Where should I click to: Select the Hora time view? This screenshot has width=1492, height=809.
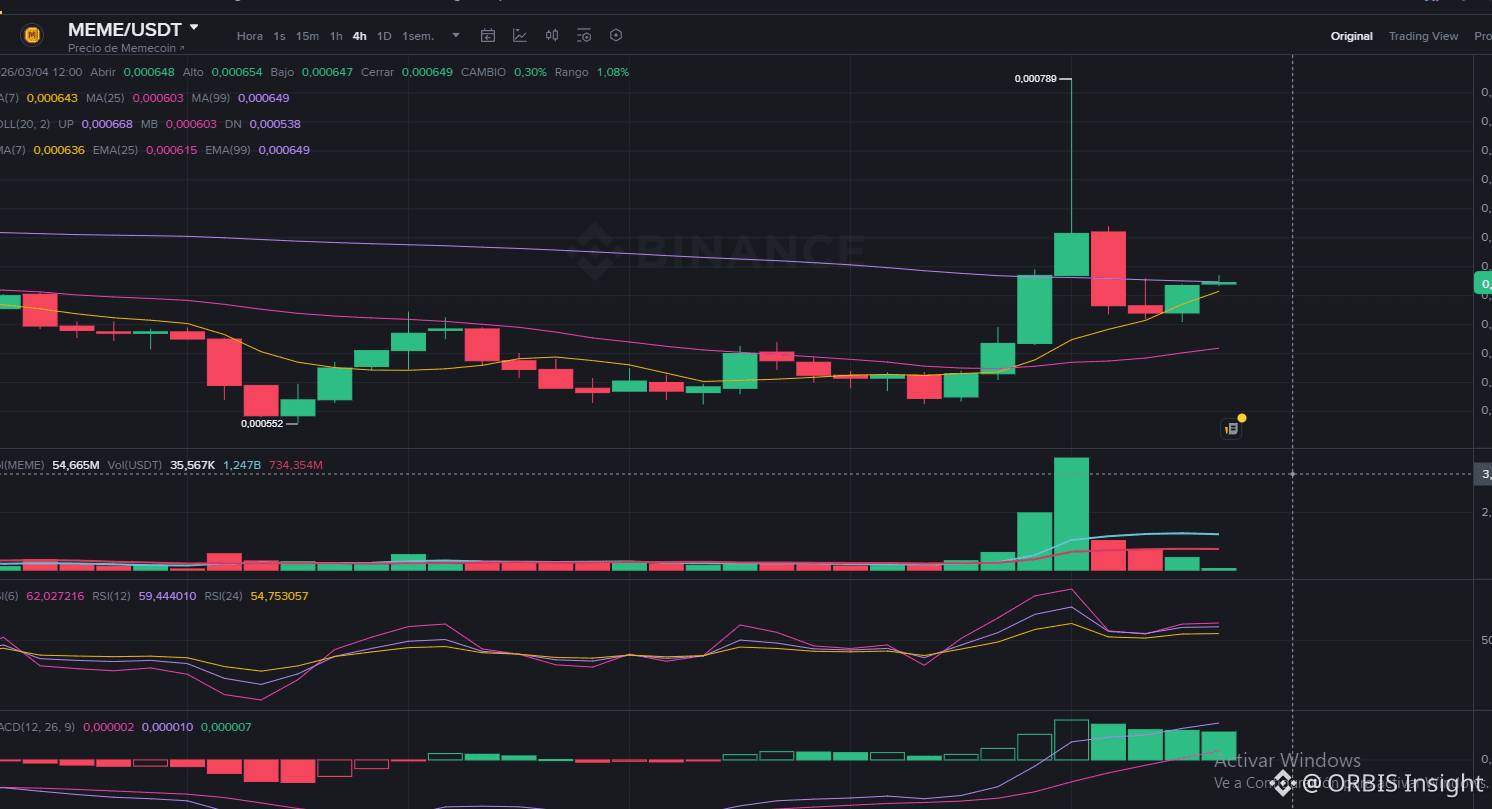(x=250, y=36)
